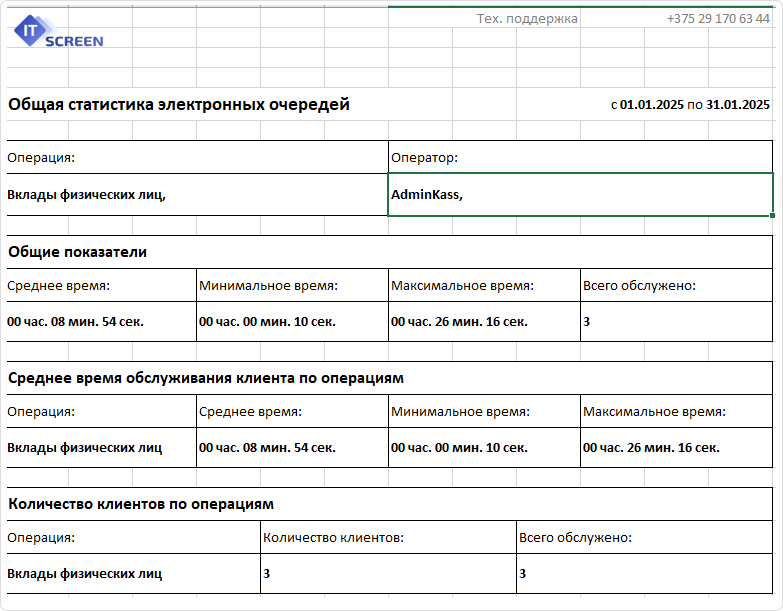This screenshot has width=783, height=611.
Task: Click minimum time value in the operations table
Action: coord(459,447)
